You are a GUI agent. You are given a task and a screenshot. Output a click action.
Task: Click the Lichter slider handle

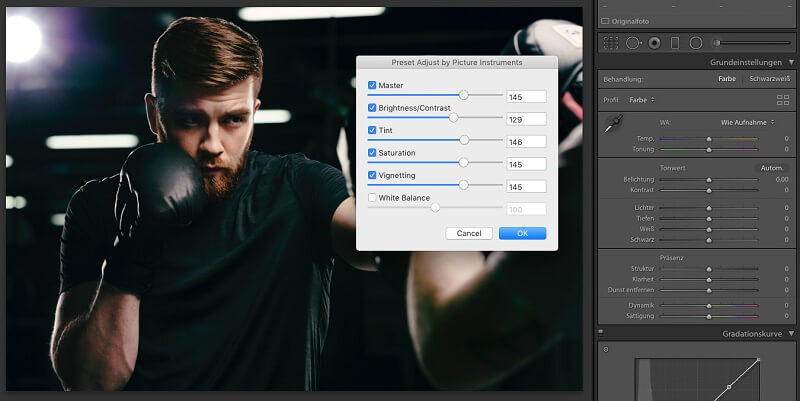[709, 208]
